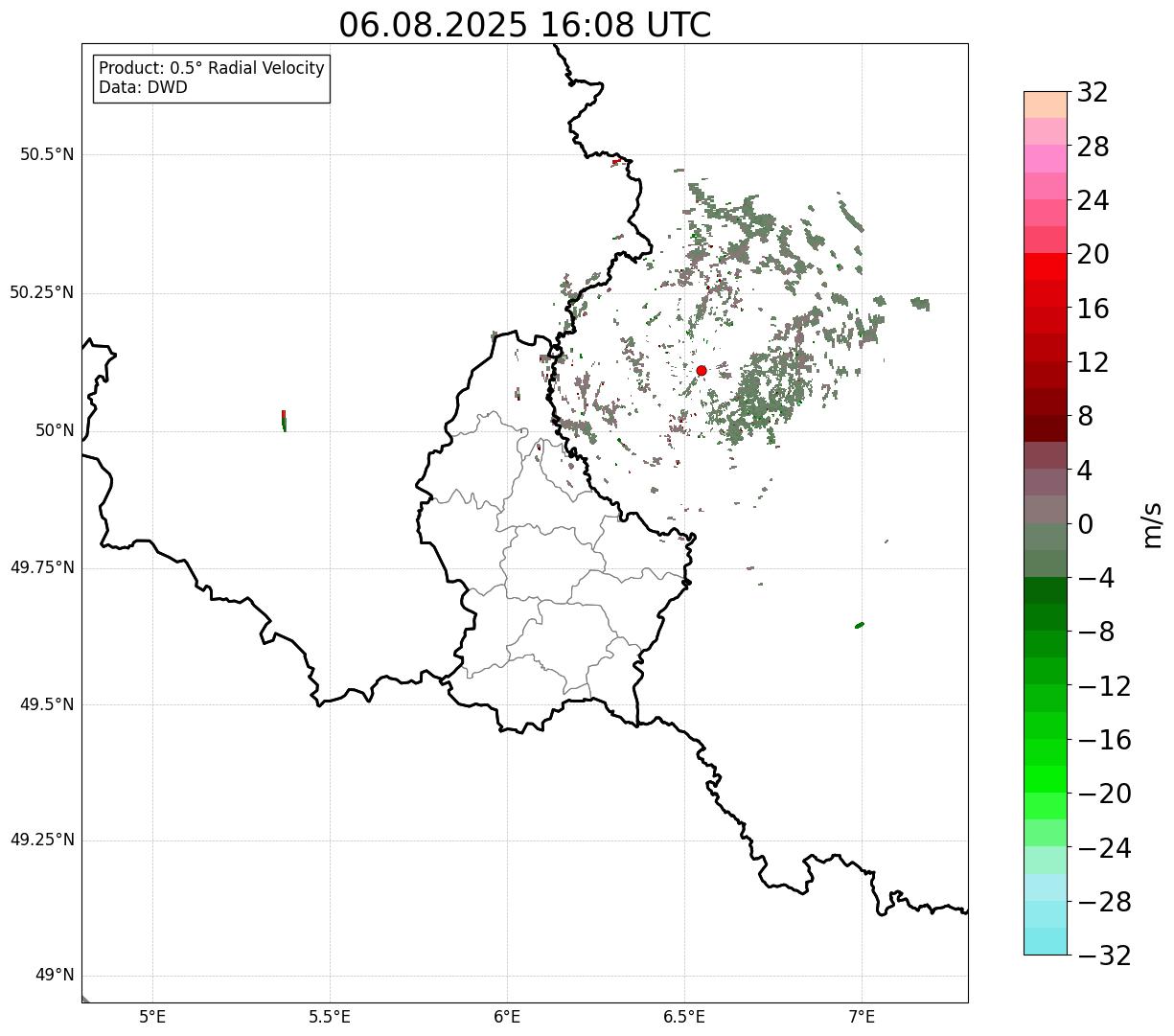Click the red radar site marker dot
The image size is (1174, 1036).
pyautogui.click(x=702, y=371)
